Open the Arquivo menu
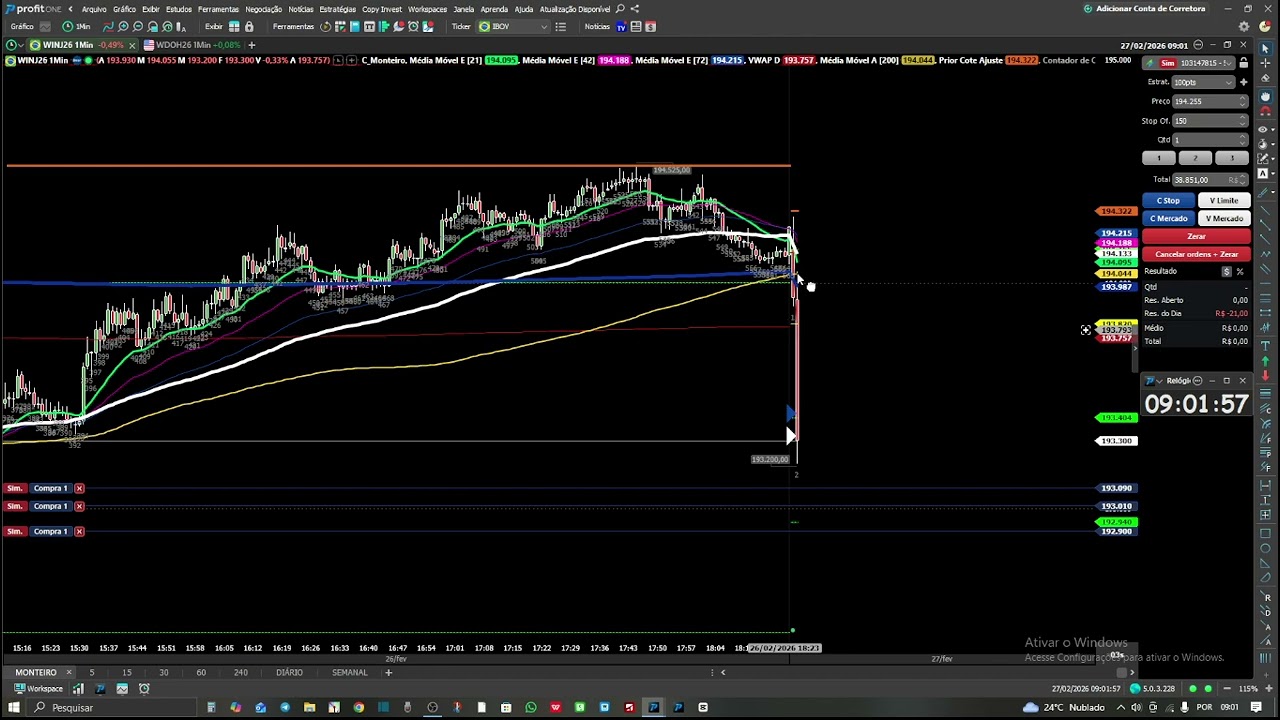 (94, 9)
